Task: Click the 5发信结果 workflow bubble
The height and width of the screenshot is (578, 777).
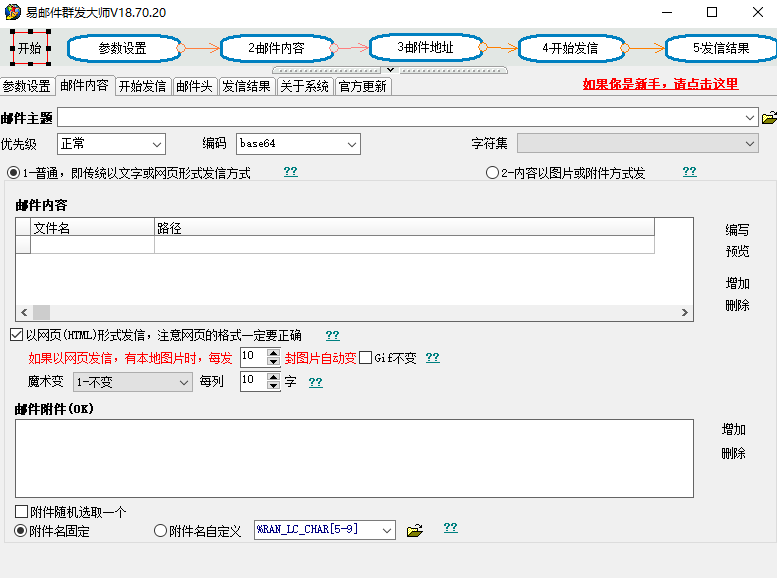Action: pos(721,48)
